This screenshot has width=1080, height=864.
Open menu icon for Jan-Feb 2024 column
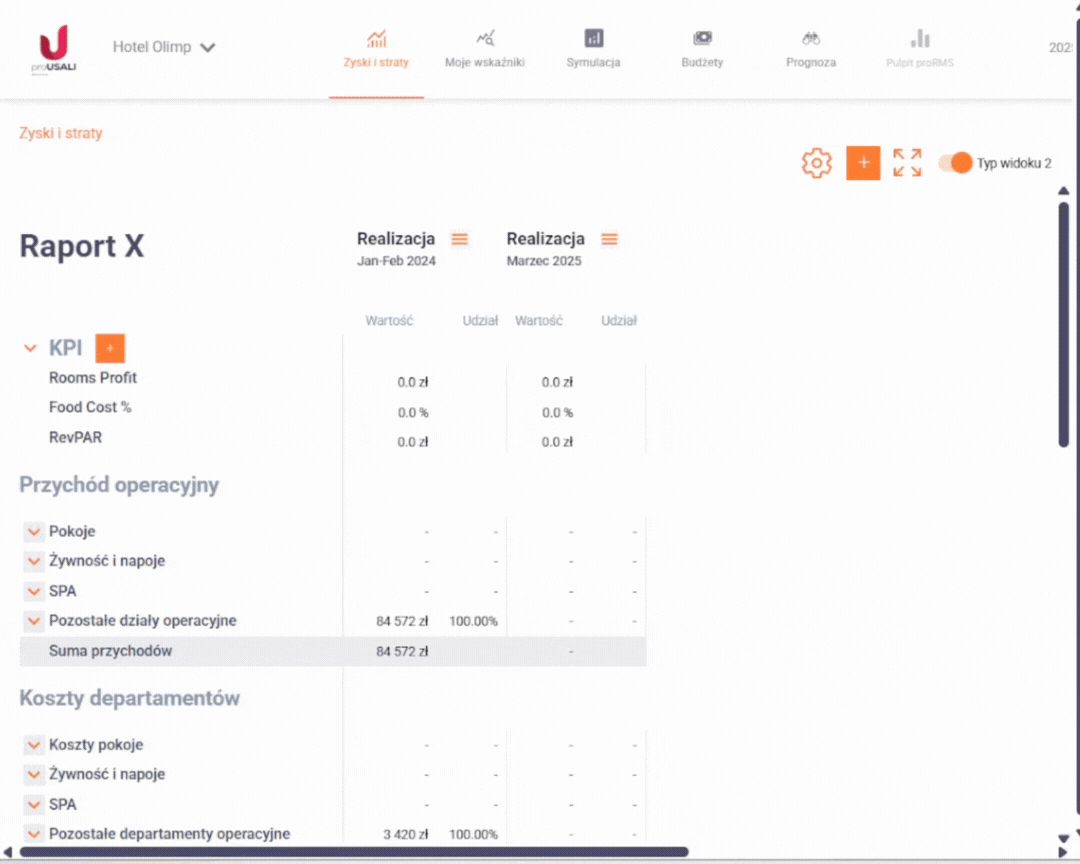point(460,239)
